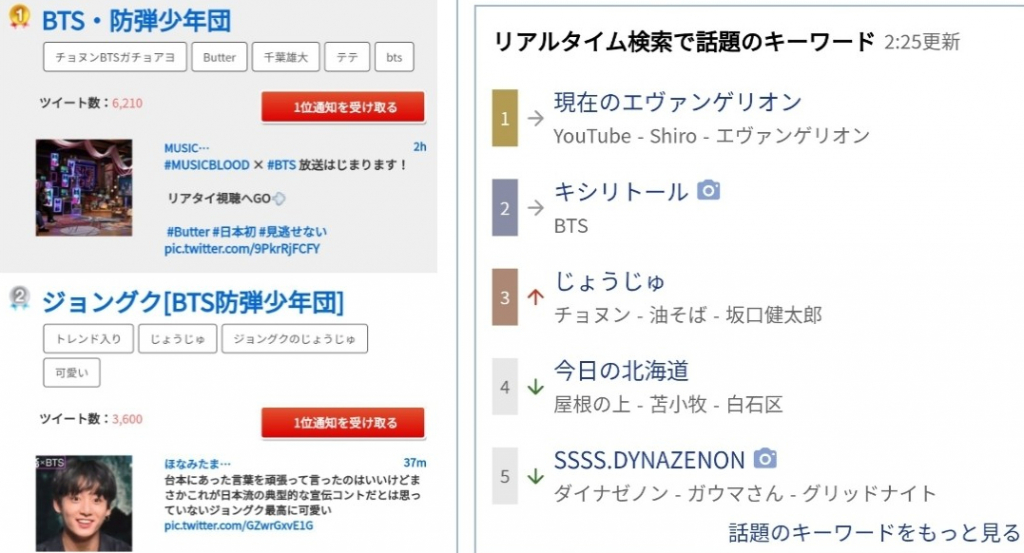Viewport: 1024px width, 553px height.
Task: Choose the トレンド入り tag
Action: tap(88, 339)
